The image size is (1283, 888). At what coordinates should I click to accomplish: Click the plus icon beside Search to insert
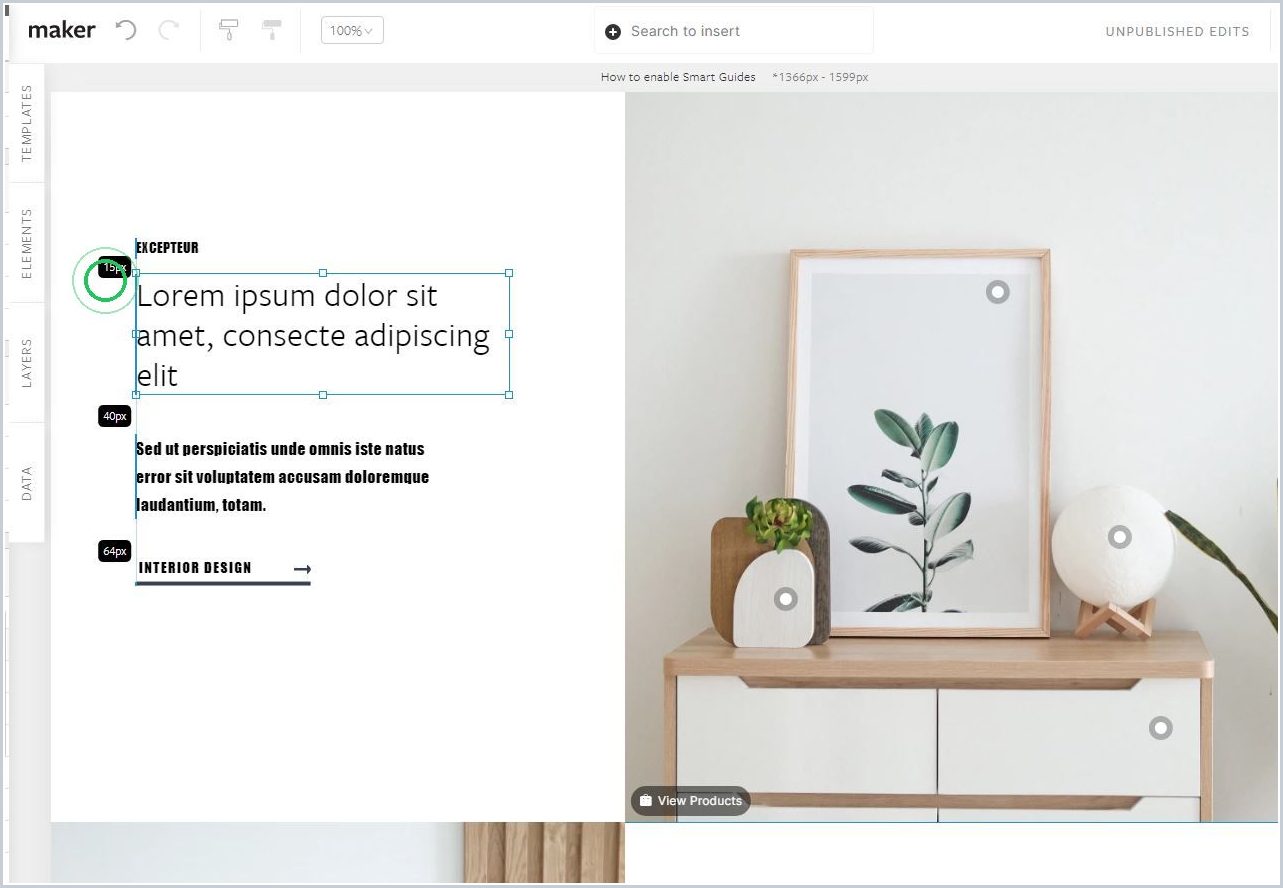pyautogui.click(x=613, y=32)
